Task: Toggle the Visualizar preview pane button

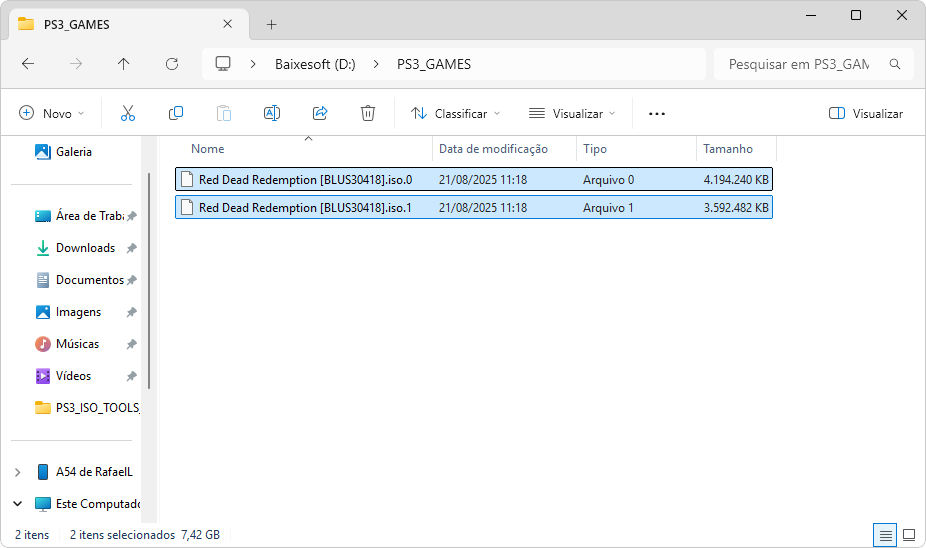Action: 866,113
